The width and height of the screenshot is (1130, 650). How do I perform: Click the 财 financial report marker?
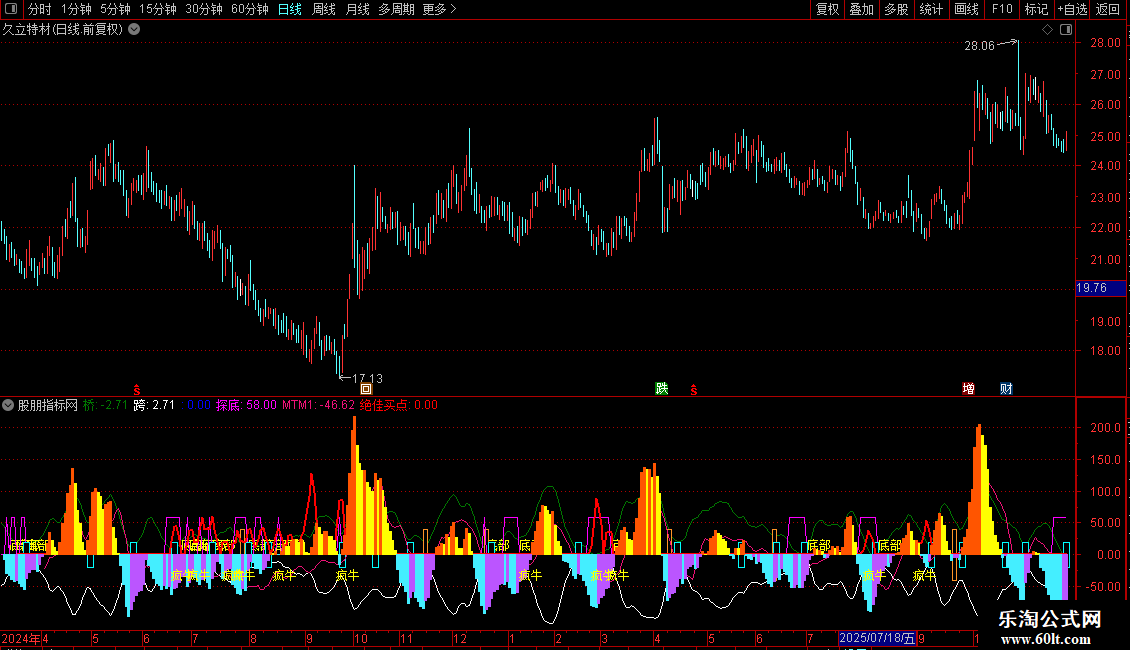tap(1006, 389)
